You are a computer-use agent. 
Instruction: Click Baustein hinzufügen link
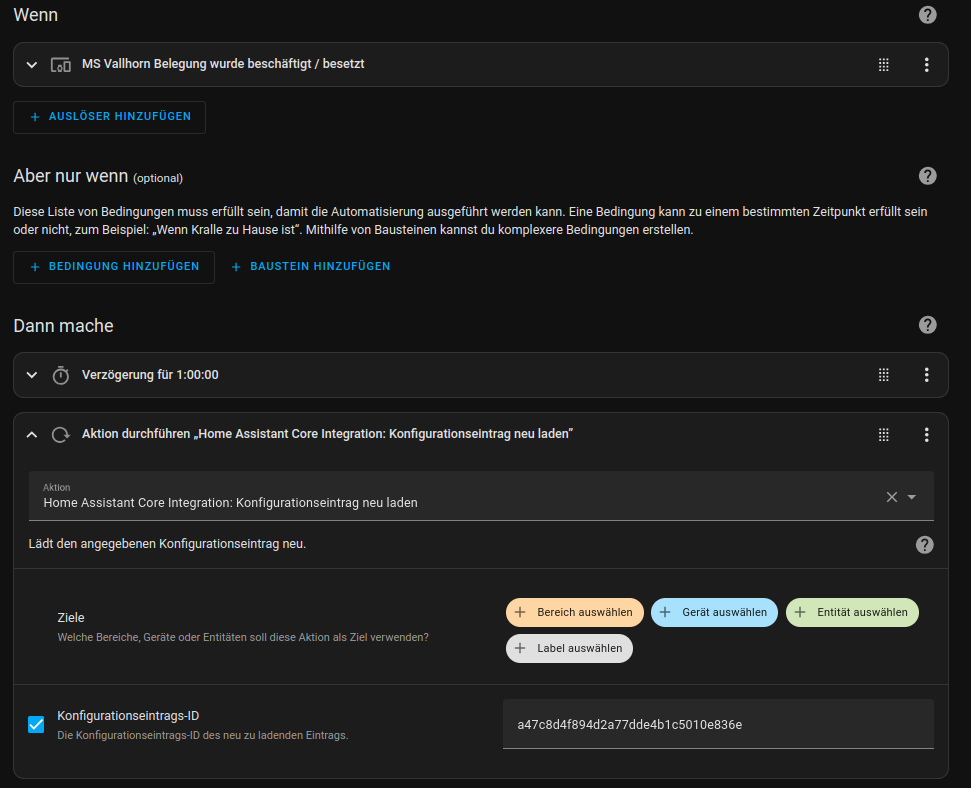[310, 267]
